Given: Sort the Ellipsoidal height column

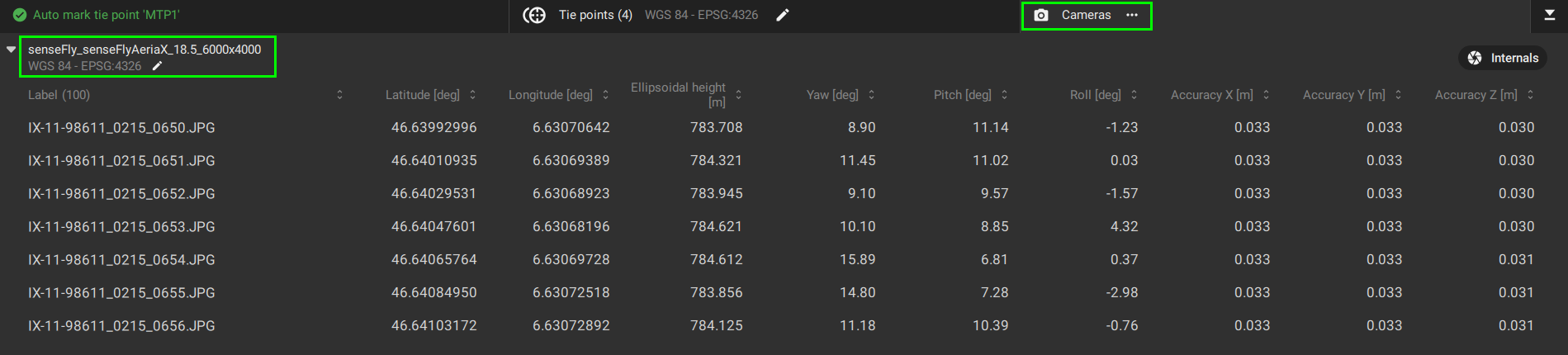Looking at the screenshot, I should (738, 95).
